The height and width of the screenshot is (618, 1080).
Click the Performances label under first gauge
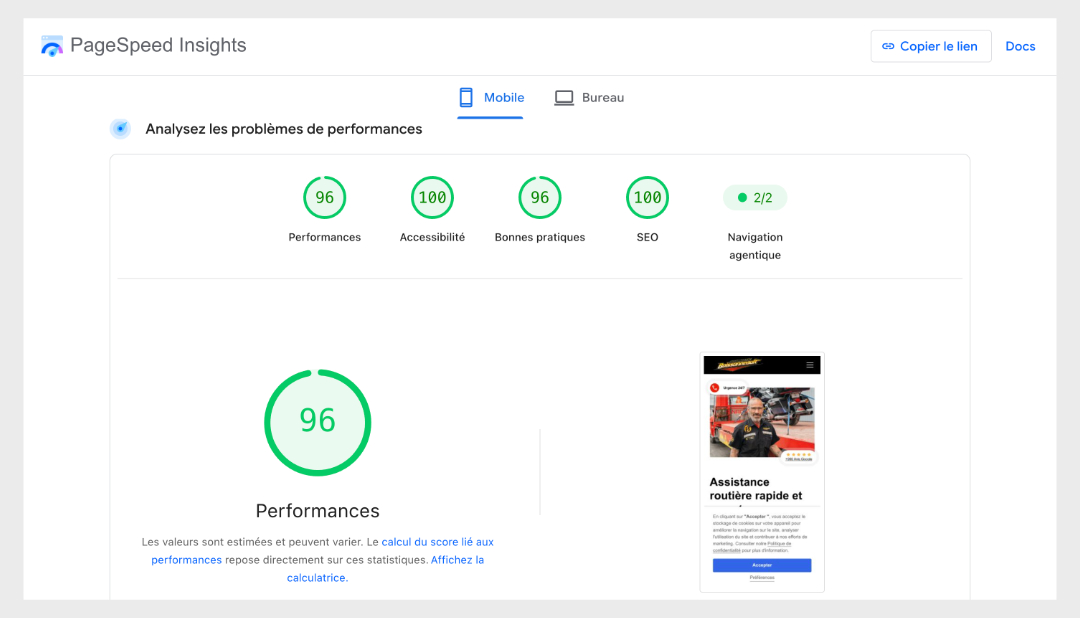[x=324, y=237]
